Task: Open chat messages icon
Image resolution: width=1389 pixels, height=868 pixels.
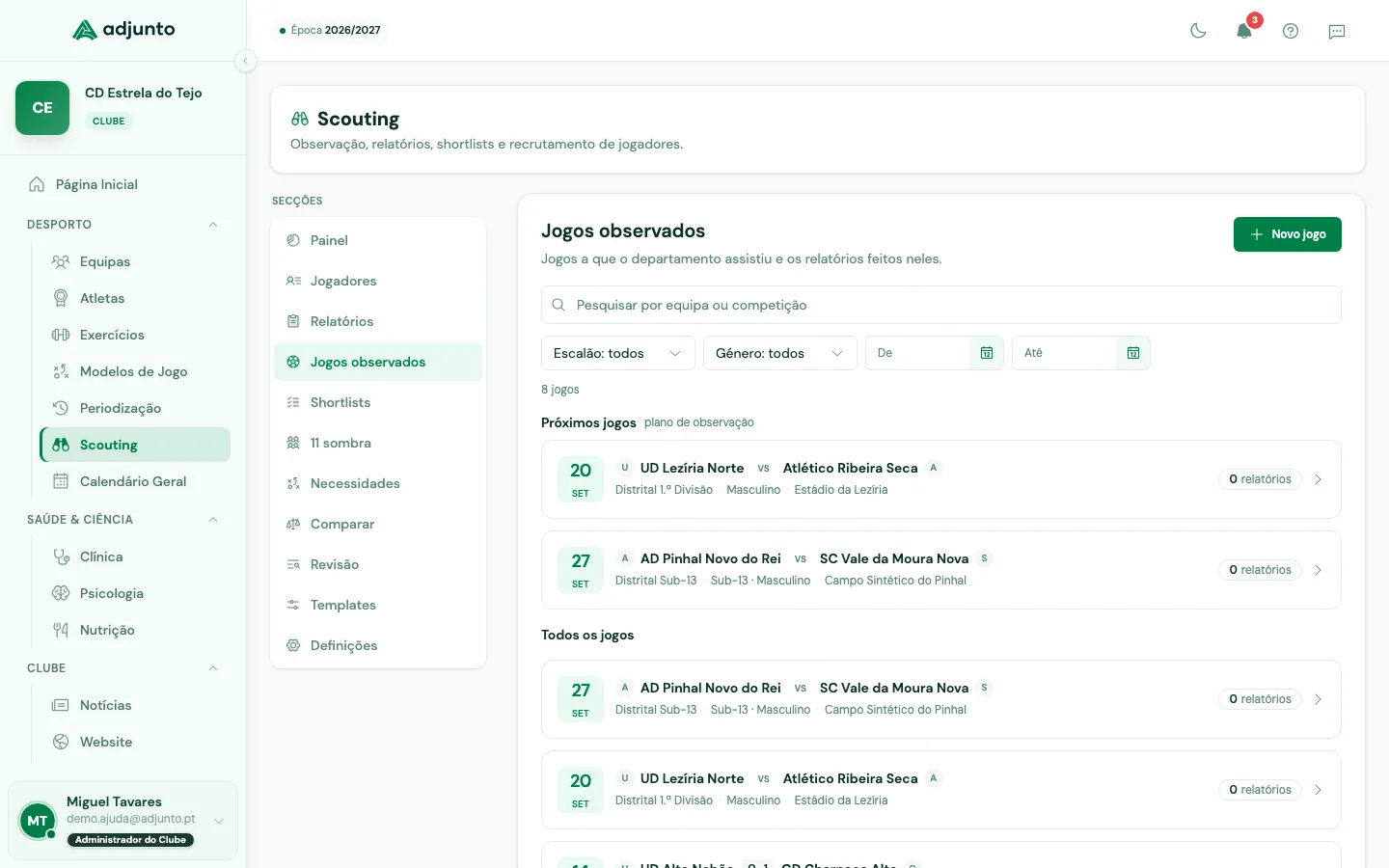Action: pyautogui.click(x=1337, y=31)
